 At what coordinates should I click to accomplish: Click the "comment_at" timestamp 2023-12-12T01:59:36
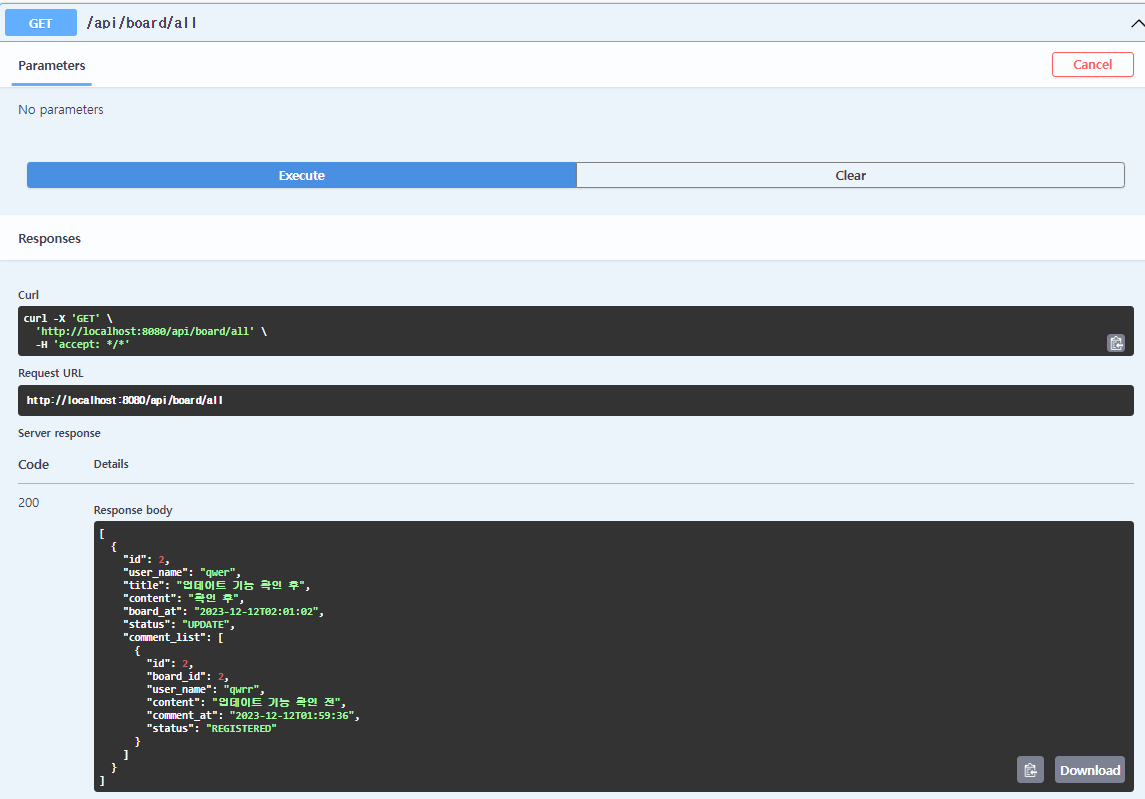(x=292, y=716)
